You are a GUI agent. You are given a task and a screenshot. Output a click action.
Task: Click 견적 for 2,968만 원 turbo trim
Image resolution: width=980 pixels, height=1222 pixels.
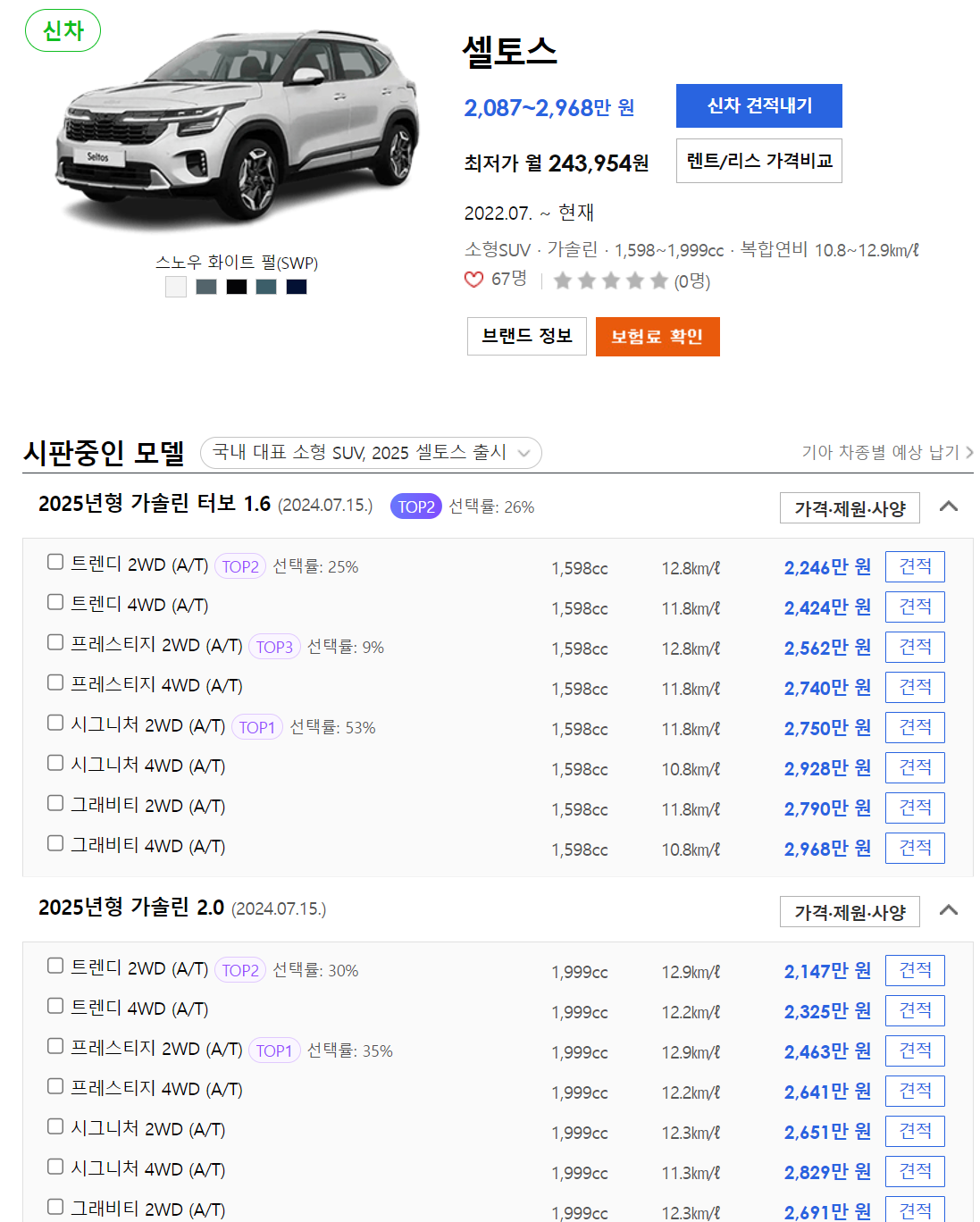coord(915,849)
